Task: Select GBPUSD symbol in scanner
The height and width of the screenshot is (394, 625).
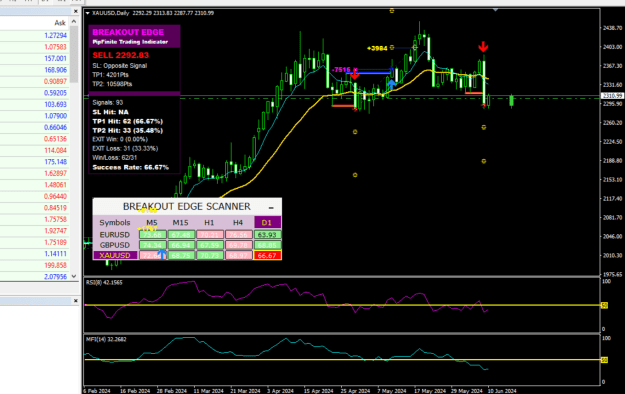Action: pos(115,245)
